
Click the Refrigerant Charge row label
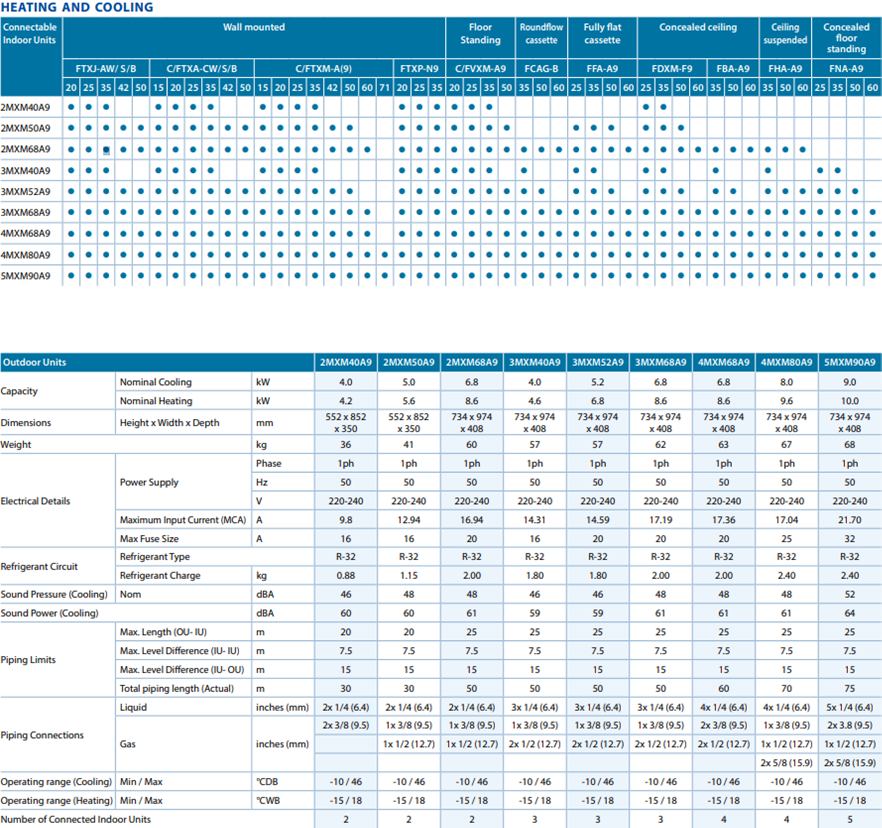tap(160, 576)
